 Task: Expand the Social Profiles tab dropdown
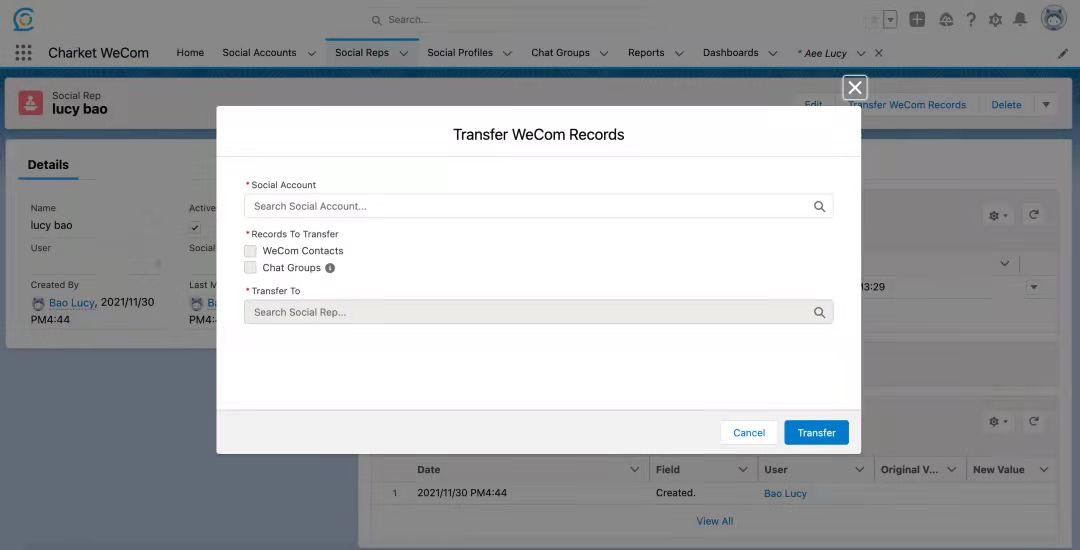point(507,53)
